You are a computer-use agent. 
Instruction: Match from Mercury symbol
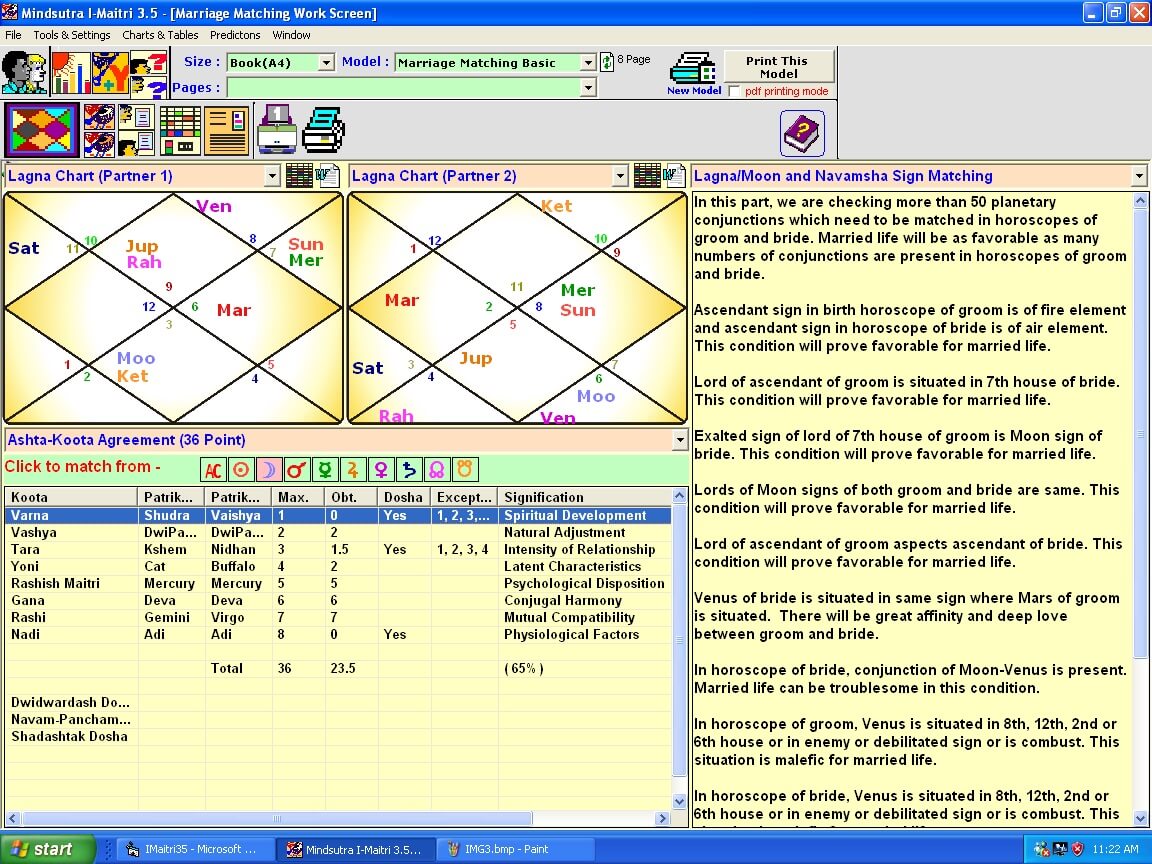(325, 469)
